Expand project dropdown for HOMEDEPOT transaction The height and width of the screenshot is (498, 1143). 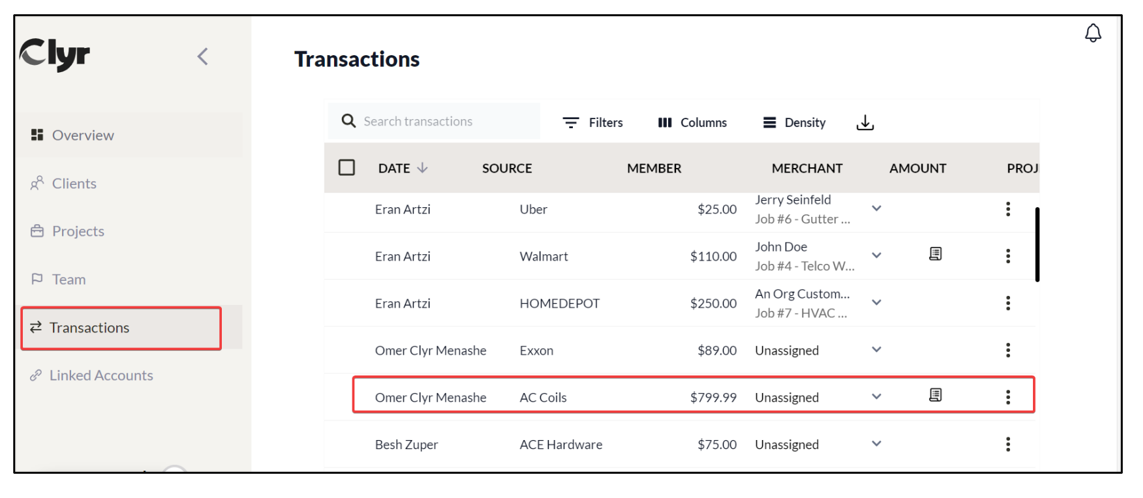pyautogui.click(x=876, y=303)
